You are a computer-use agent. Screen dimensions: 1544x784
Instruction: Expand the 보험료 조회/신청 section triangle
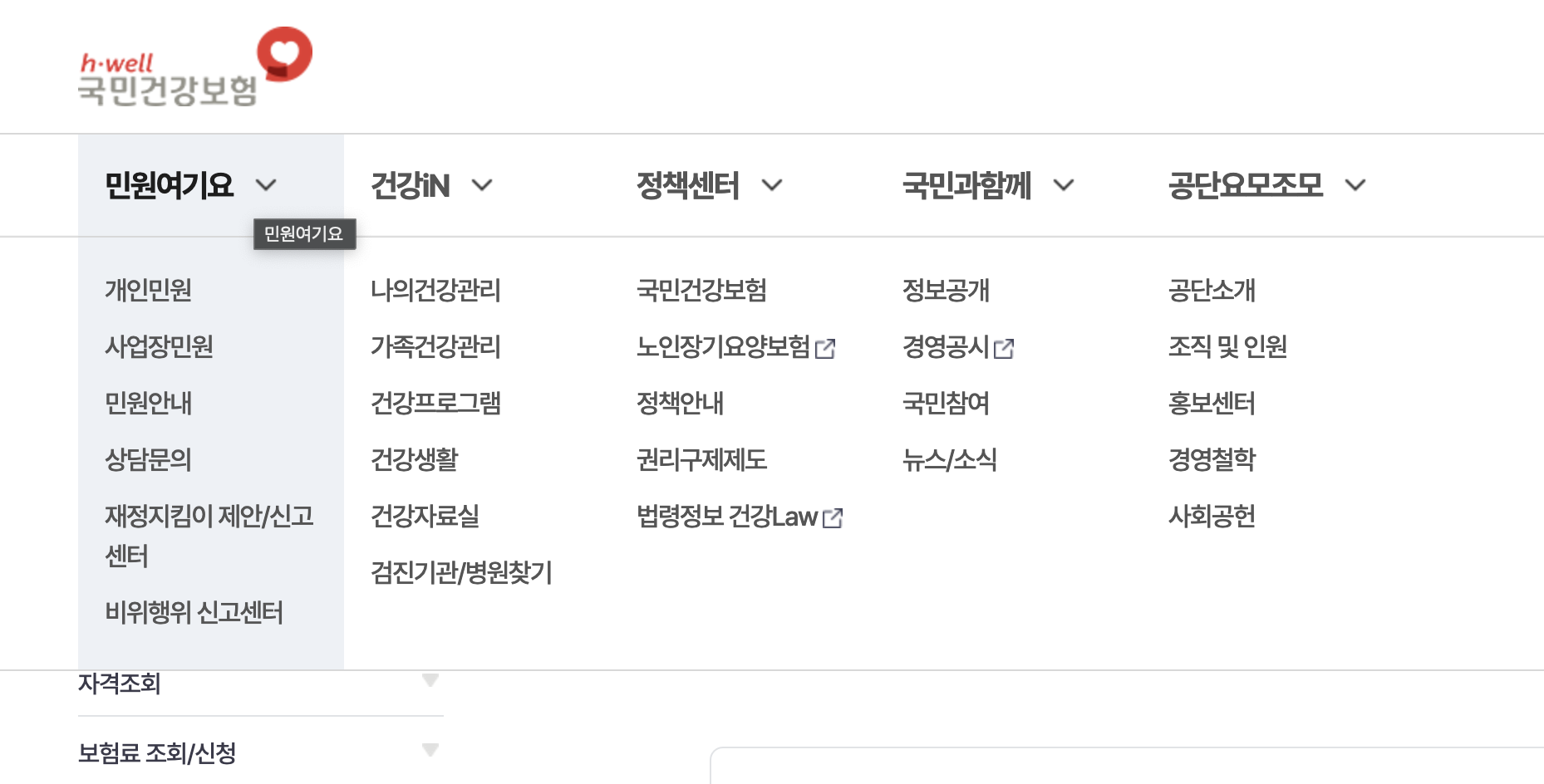click(430, 749)
